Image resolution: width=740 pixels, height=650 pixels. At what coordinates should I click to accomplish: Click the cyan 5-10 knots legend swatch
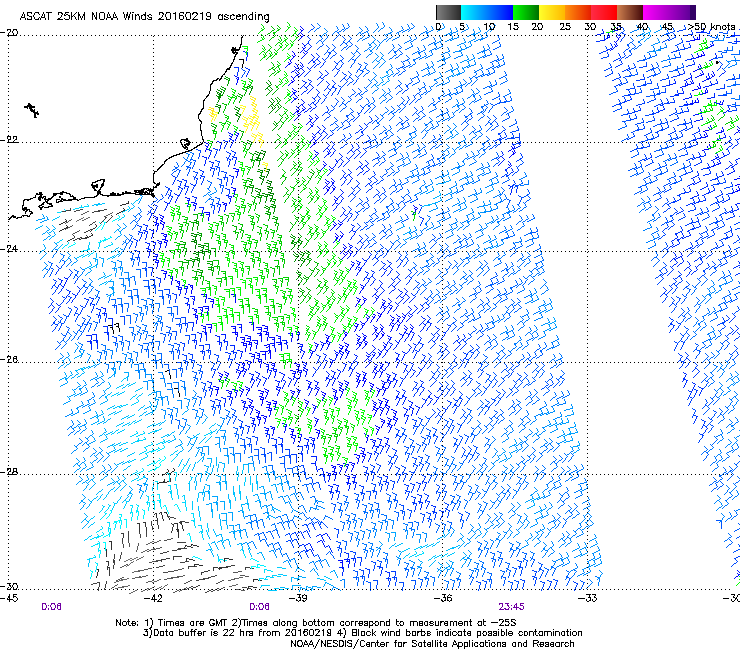click(x=474, y=12)
